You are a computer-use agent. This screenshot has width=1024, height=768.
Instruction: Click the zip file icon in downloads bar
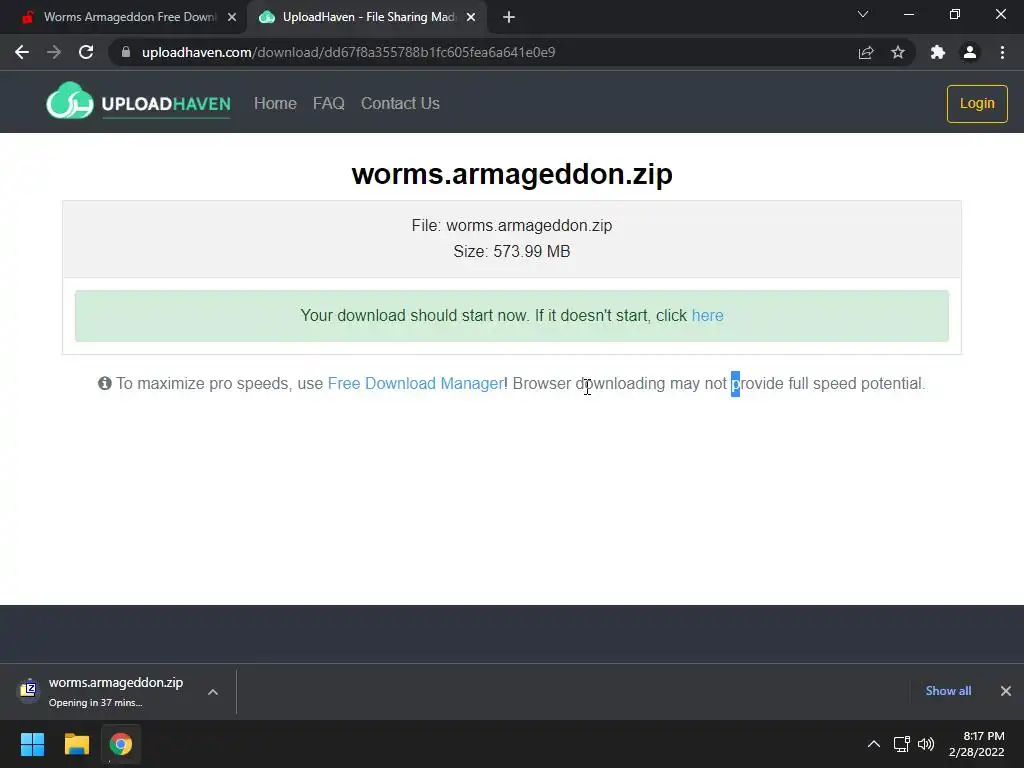tap(29, 690)
